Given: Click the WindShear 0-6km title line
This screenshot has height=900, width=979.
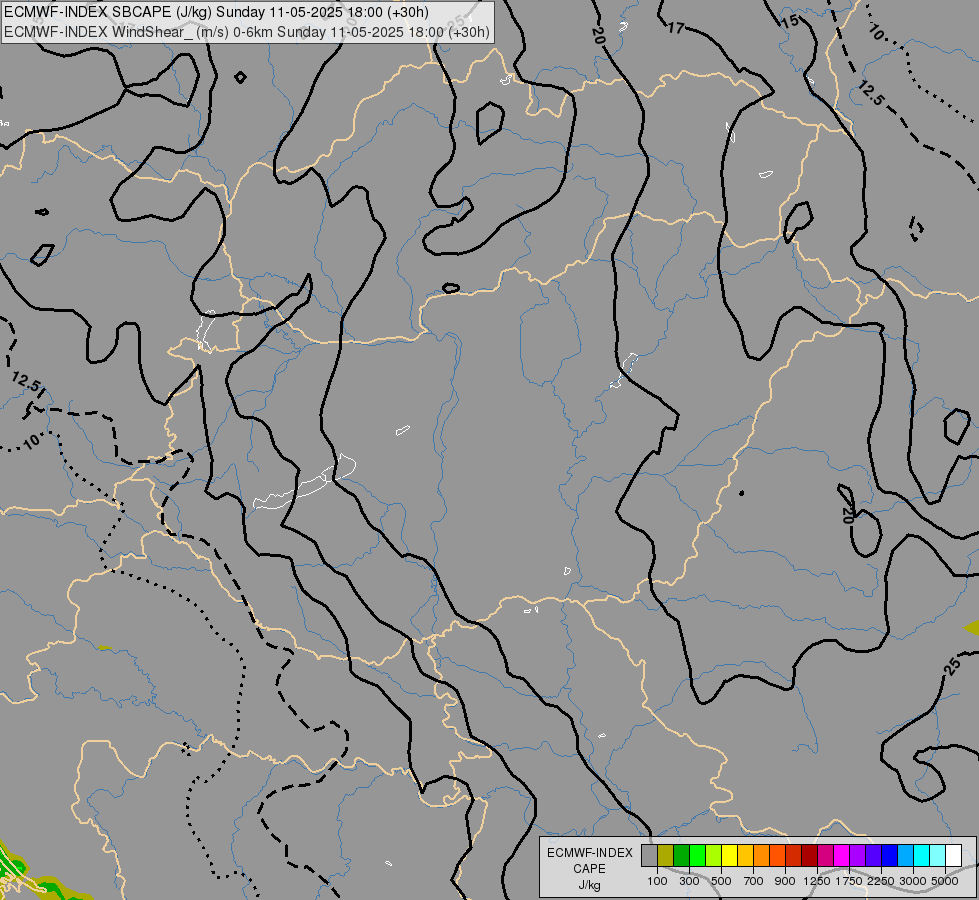Looking at the screenshot, I should pos(247,32).
